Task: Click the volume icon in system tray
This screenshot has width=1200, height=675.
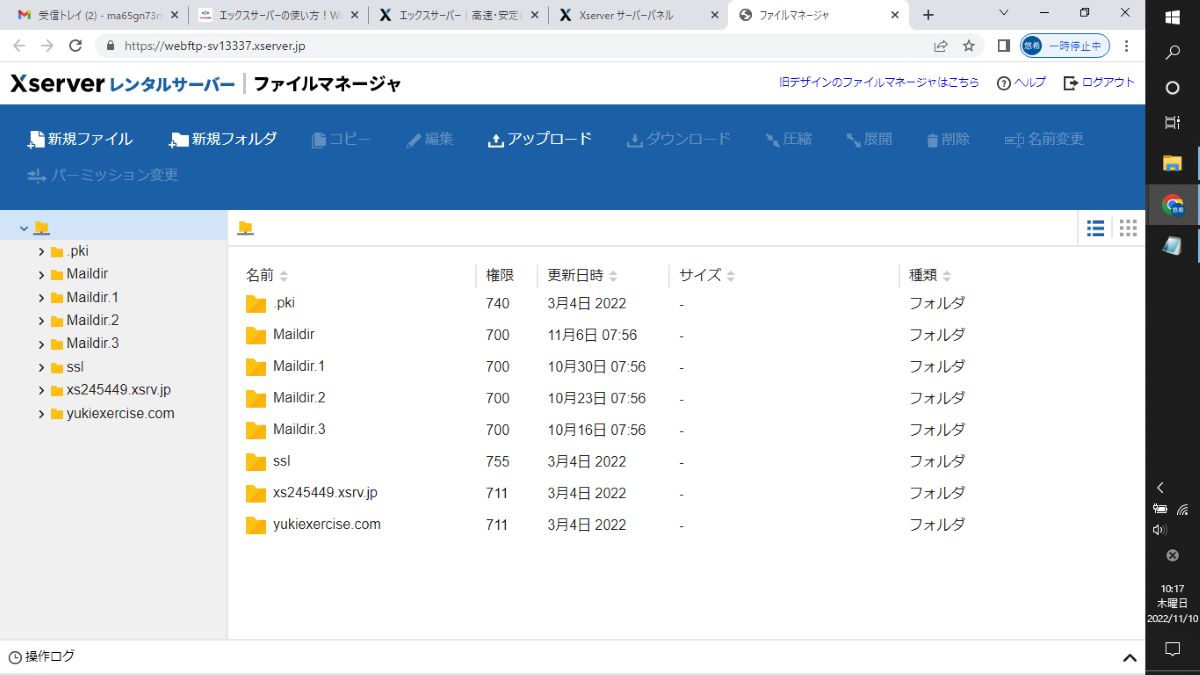Action: pyautogui.click(x=1160, y=530)
